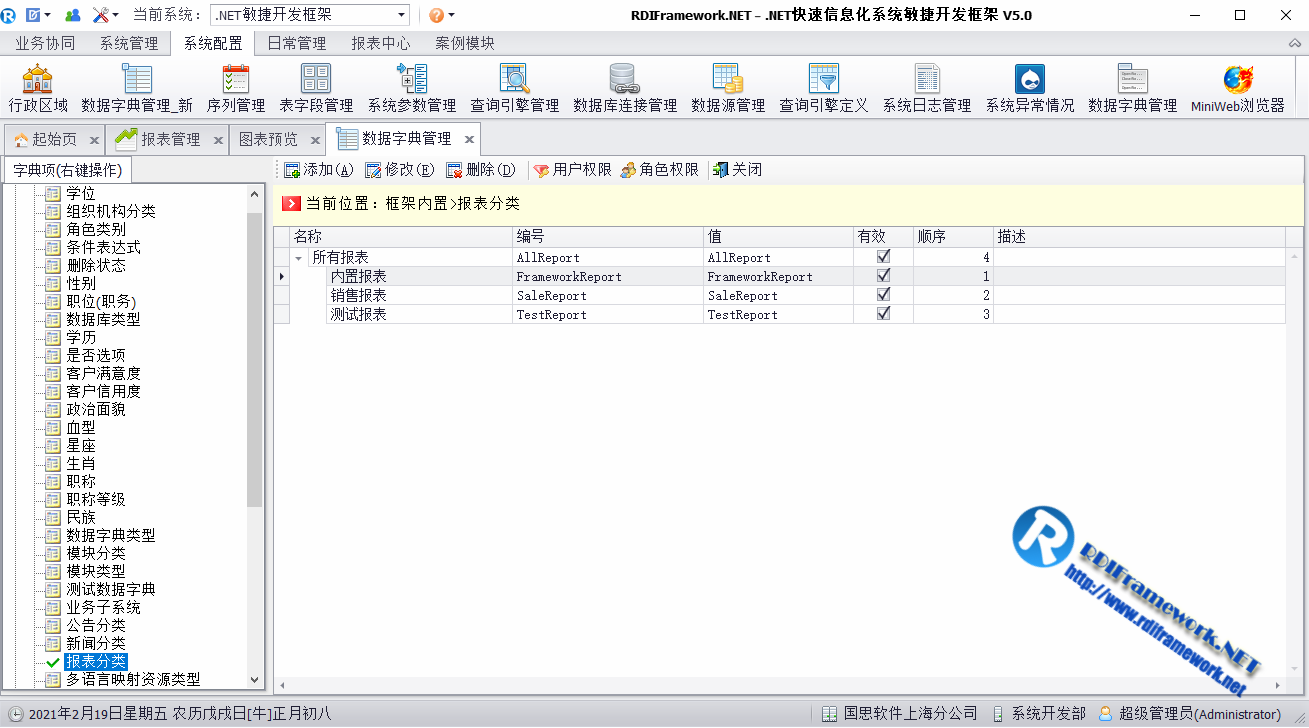1309x728 pixels.
Task: Sort by 编号 column header
Action: point(608,237)
